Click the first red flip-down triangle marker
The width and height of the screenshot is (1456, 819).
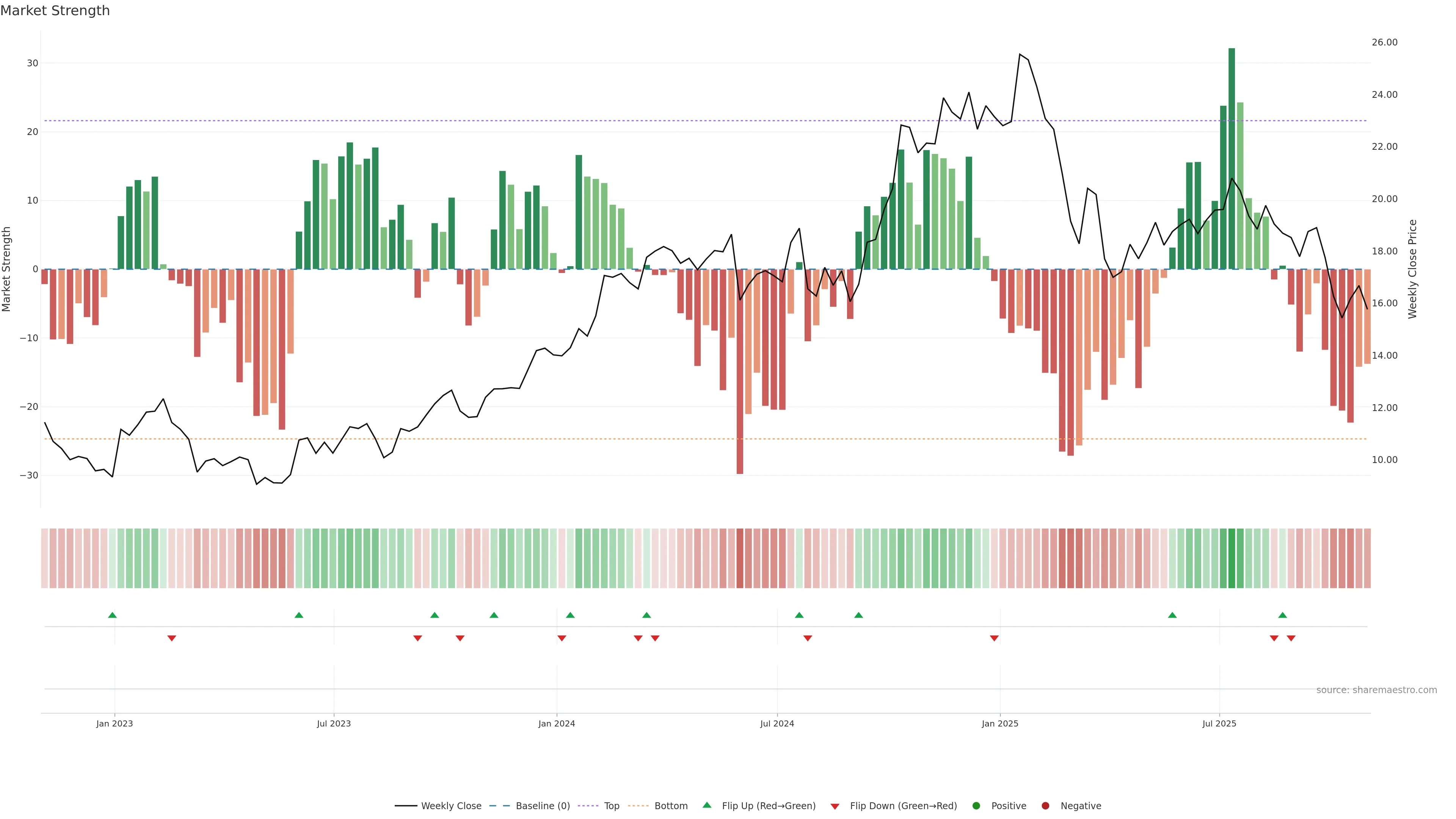click(172, 638)
